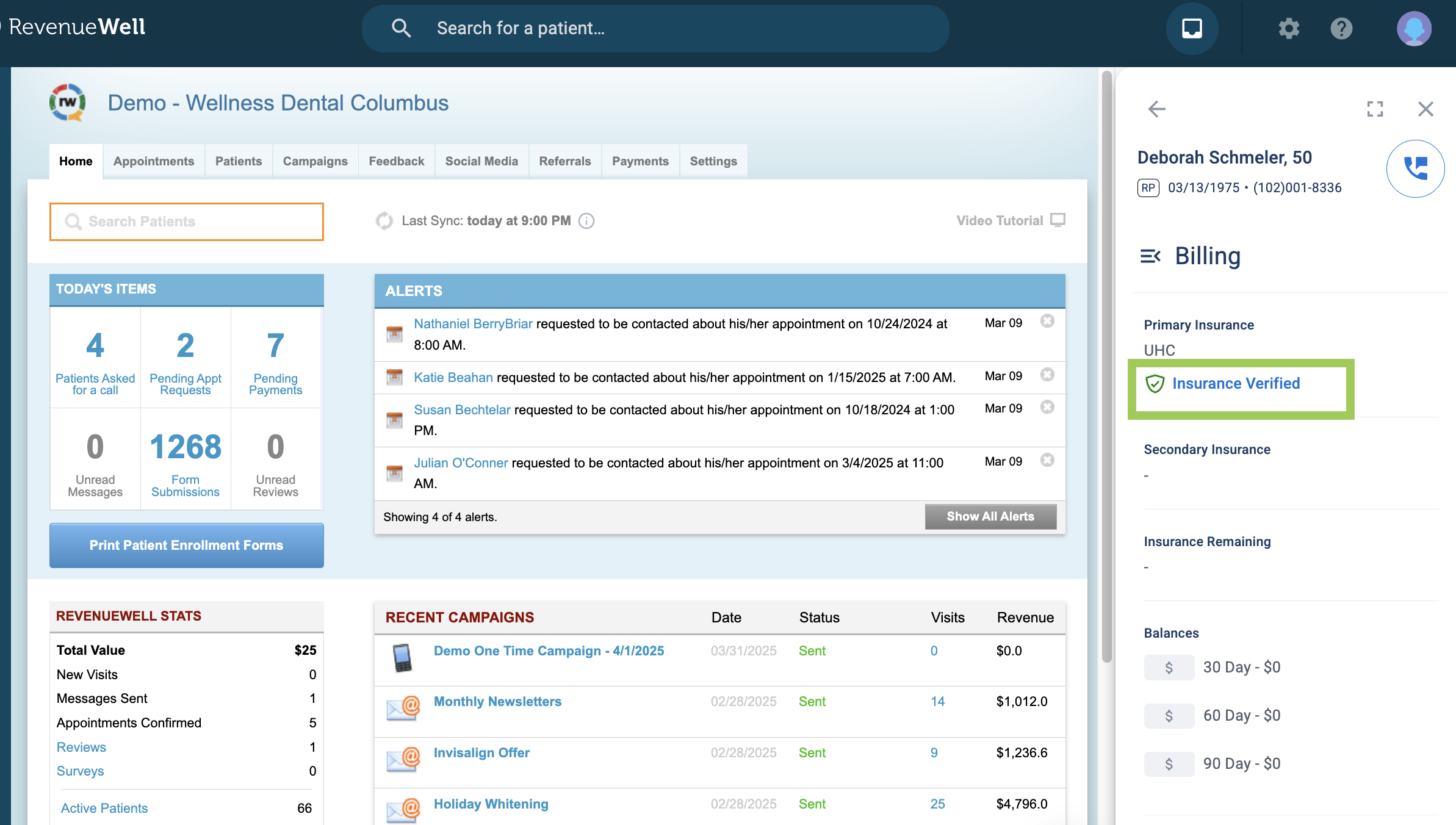Click the RevenueWell practice logo

(x=67, y=103)
